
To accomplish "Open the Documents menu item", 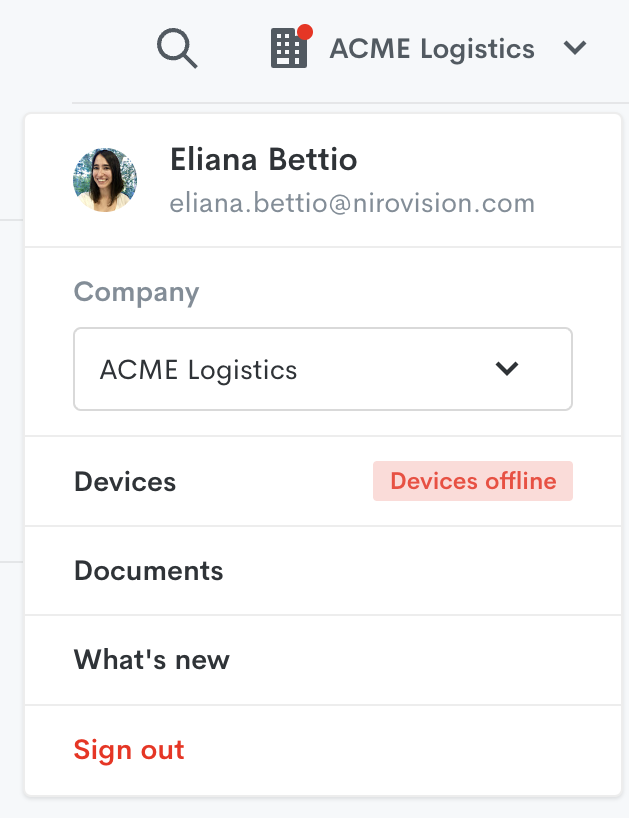I will point(149,571).
